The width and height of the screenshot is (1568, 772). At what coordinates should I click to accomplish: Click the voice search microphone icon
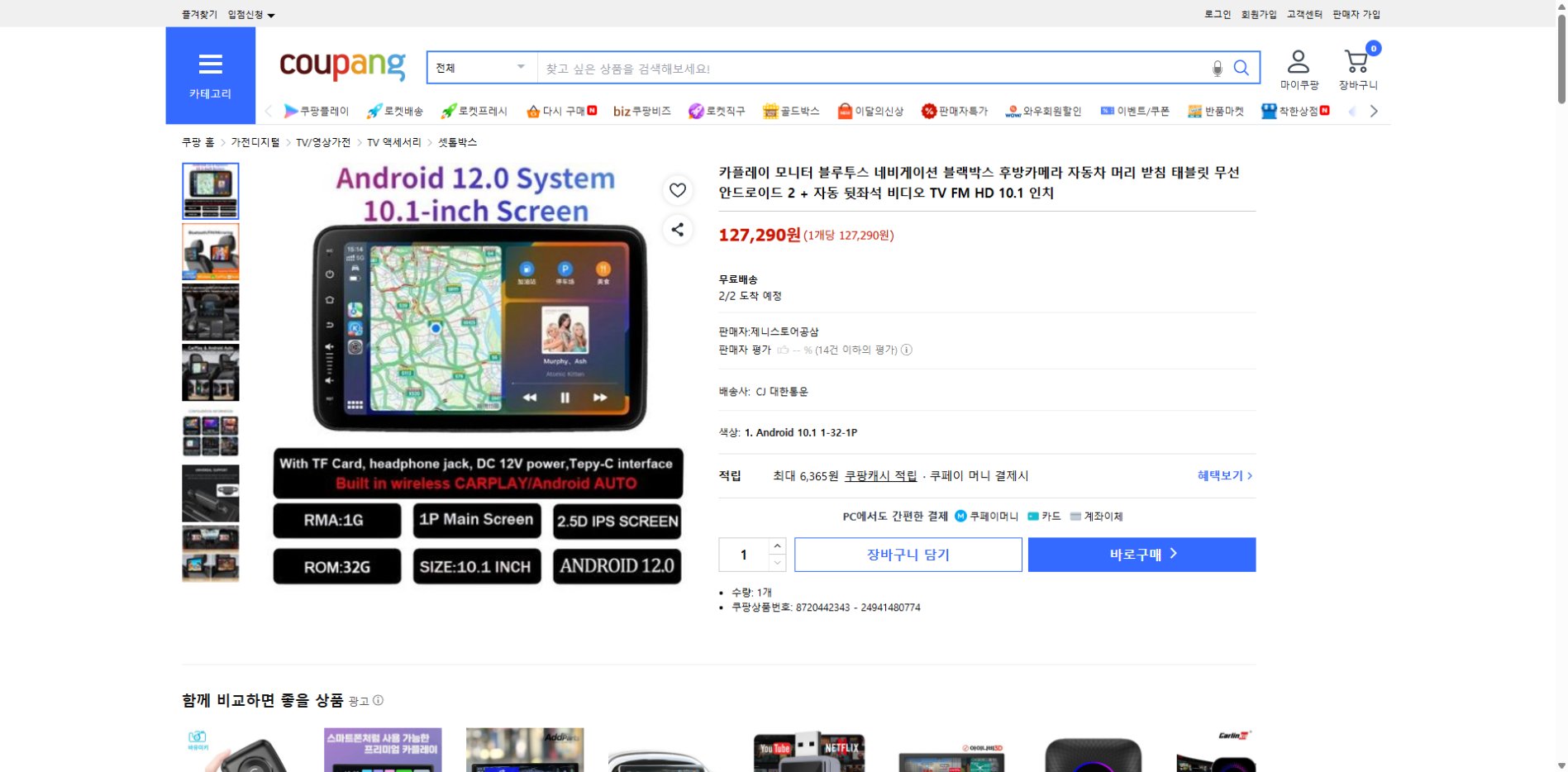pos(1215,68)
